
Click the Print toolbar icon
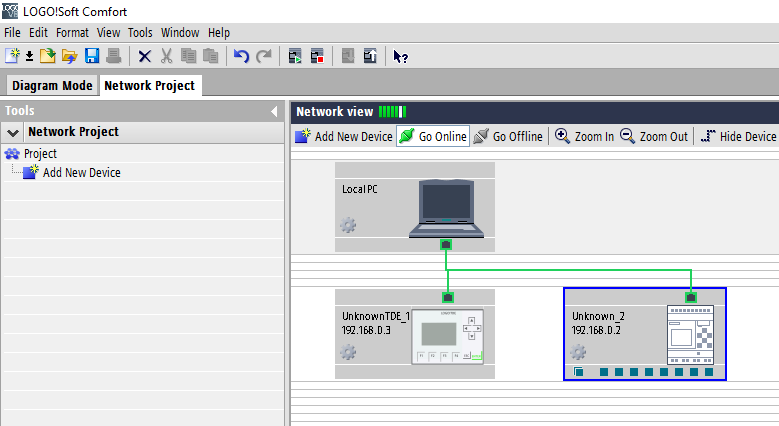coord(114,56)
